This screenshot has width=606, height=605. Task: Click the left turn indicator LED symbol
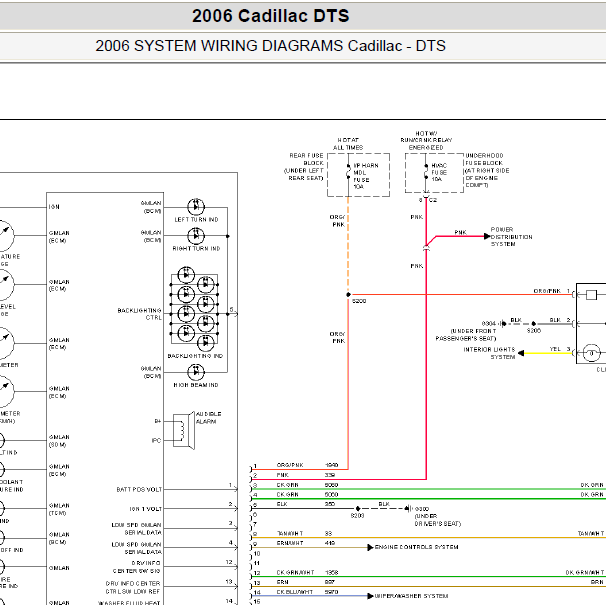[196, 206]
